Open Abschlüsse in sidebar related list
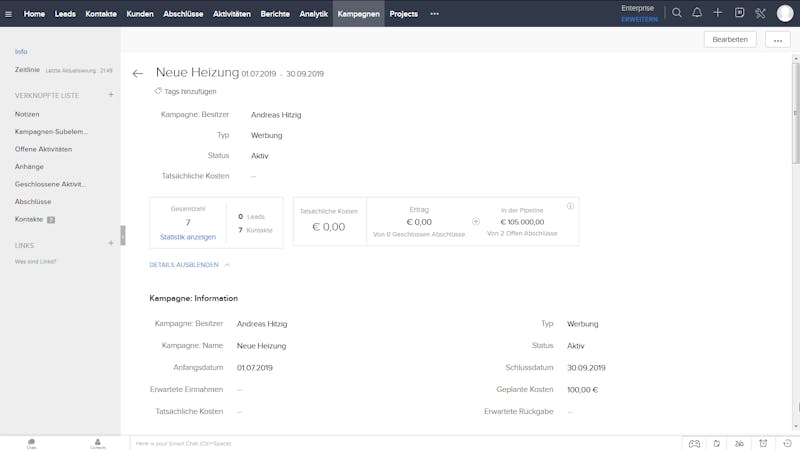Image resolution: width=800 pixels, height=450 pixels. [33, 202]
